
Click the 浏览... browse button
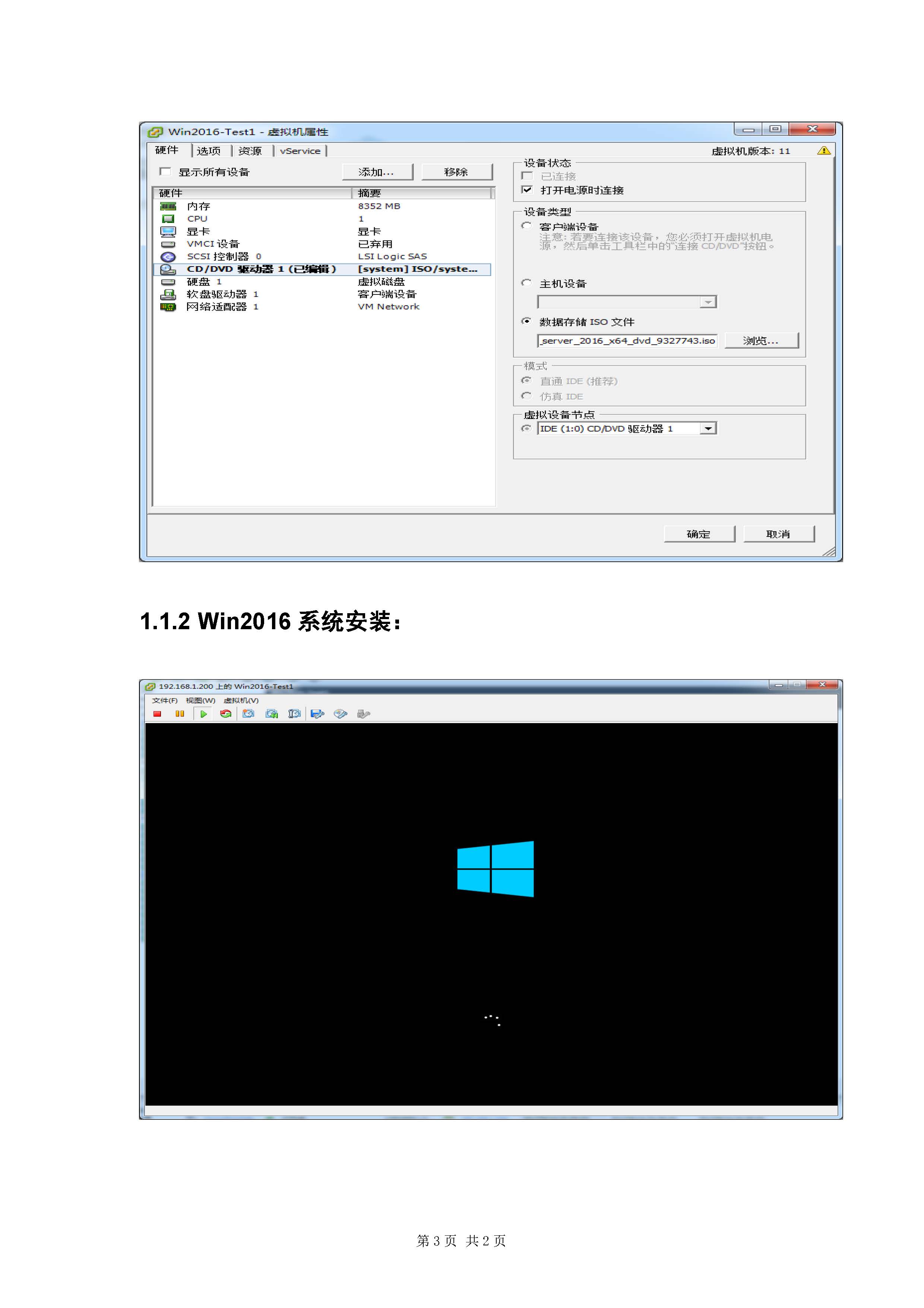(761, 341)
